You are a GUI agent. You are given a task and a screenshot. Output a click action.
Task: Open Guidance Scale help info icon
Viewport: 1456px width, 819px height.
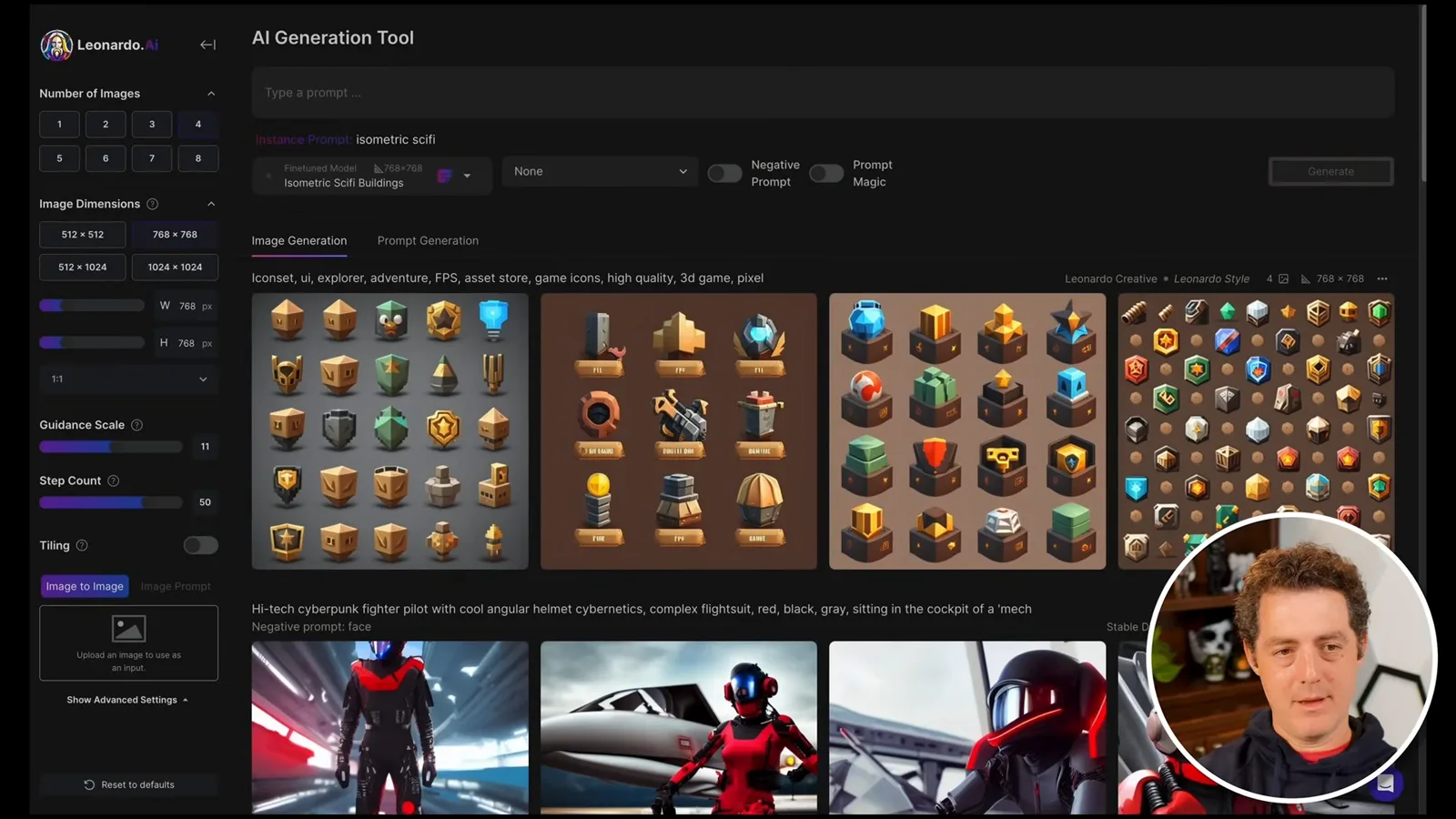coord(136,425)
